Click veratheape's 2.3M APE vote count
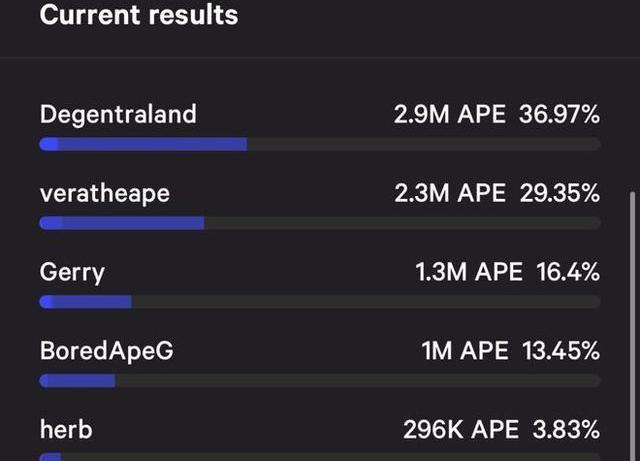This screenshot has height=461, width=640. pos(450,193)
